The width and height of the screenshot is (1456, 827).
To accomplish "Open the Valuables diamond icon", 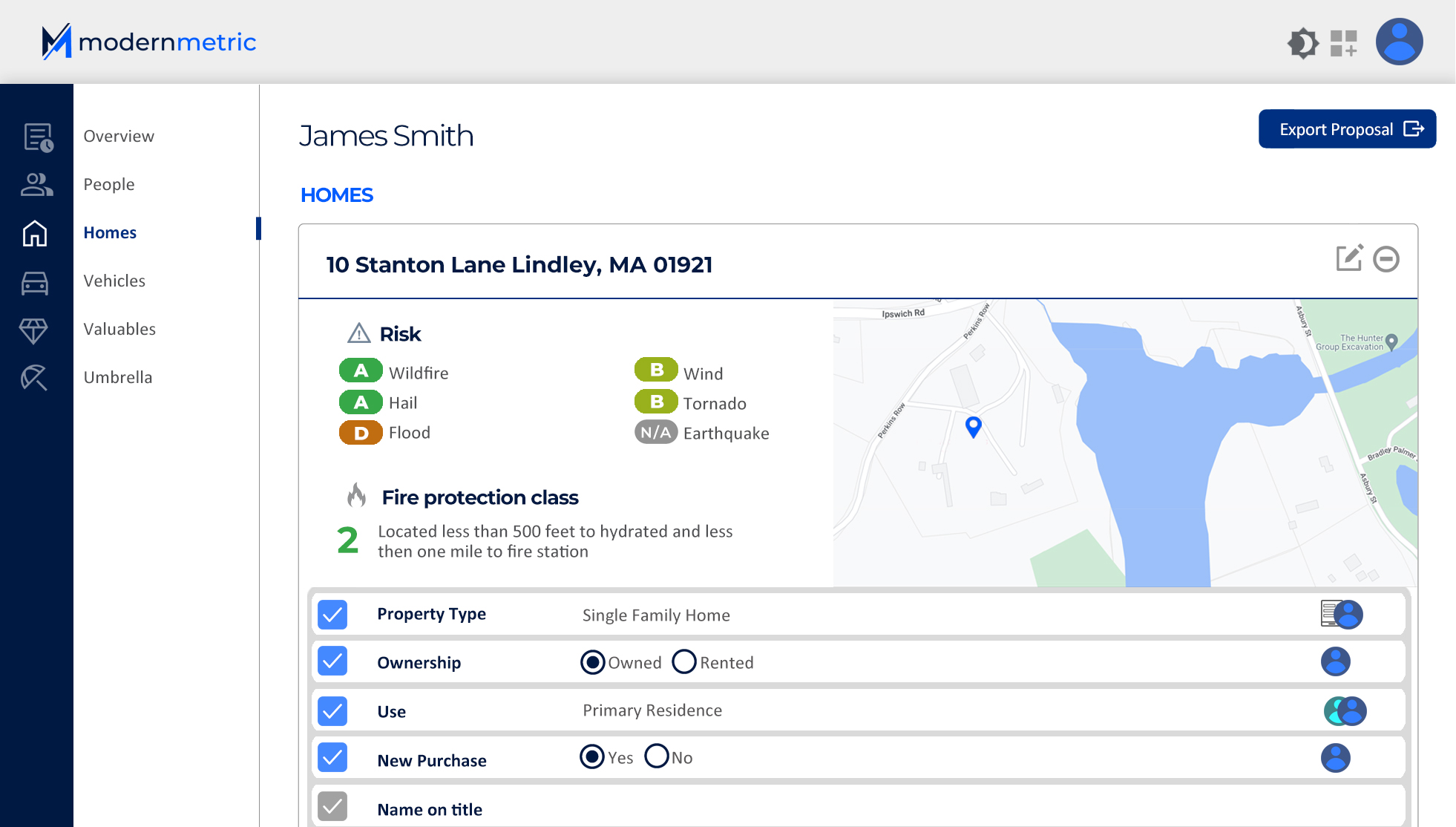I will (34, 330).
